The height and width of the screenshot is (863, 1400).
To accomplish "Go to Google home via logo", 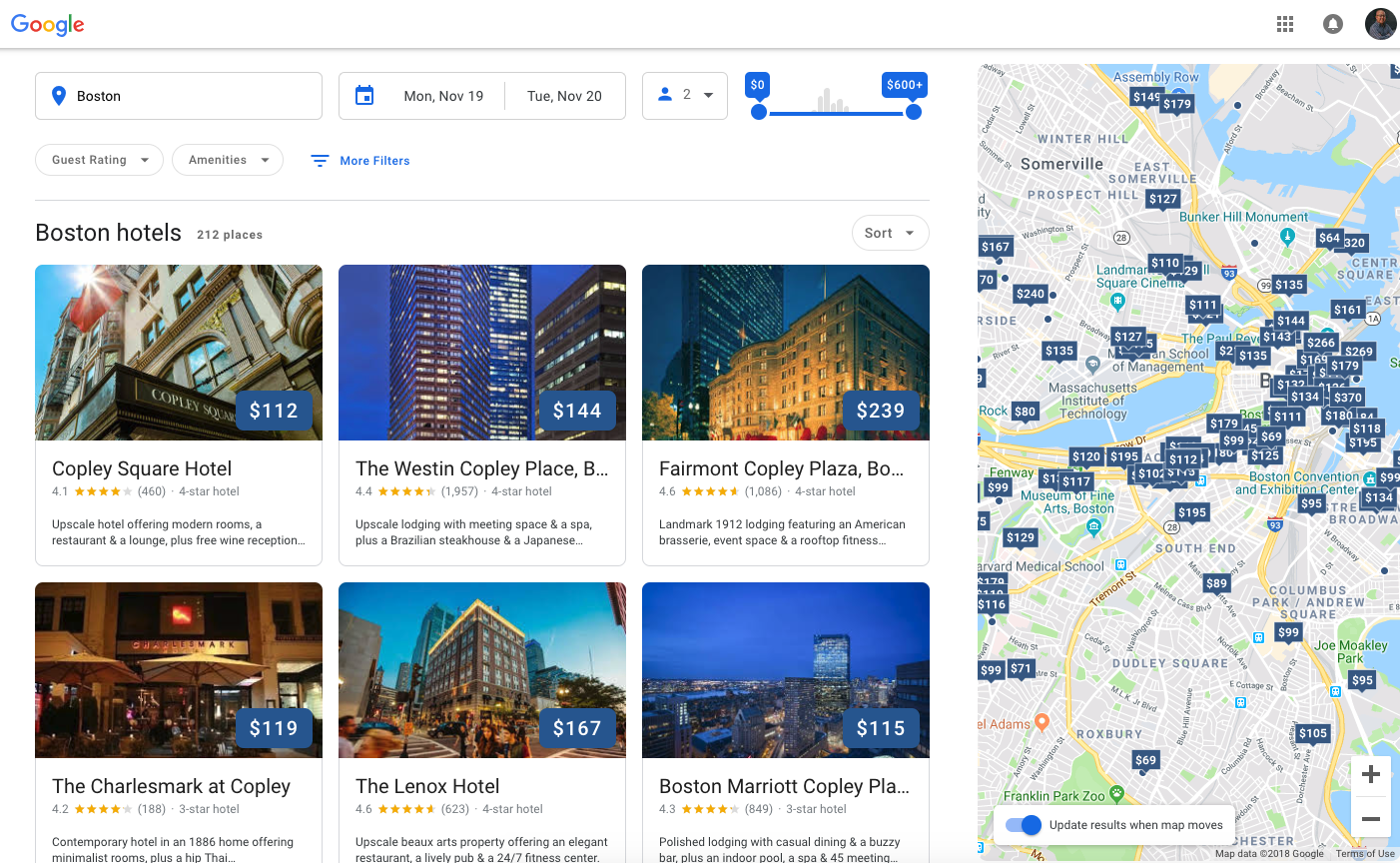I will coord(48,25).
